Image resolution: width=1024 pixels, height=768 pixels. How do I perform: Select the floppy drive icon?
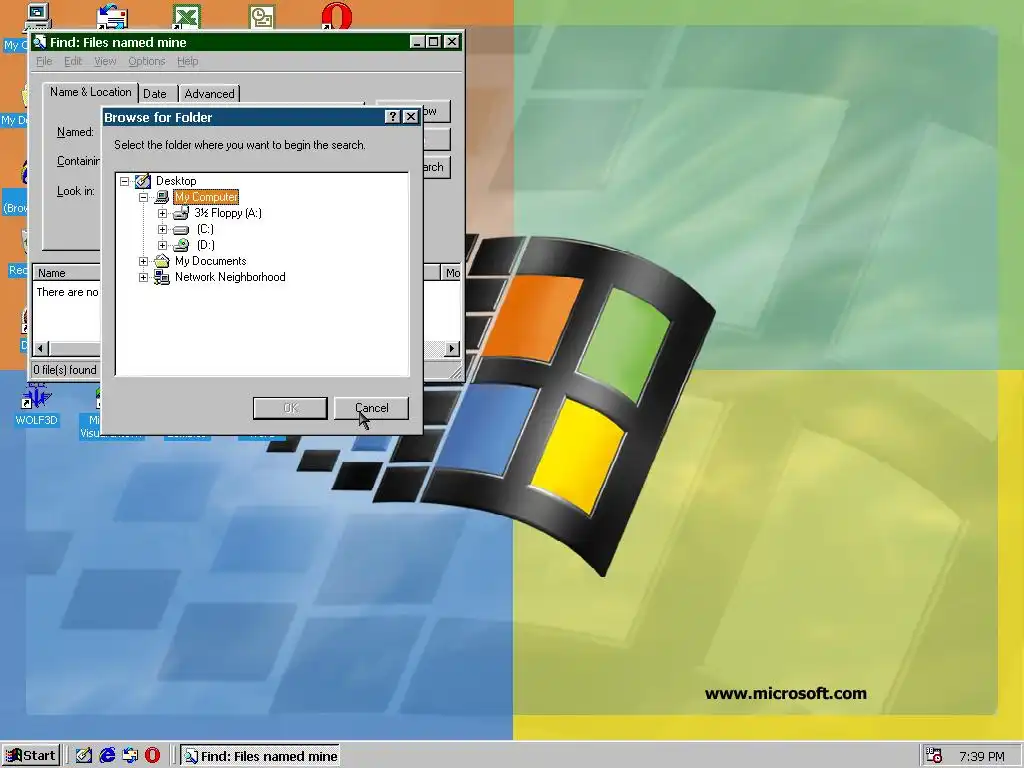(181, 213)
